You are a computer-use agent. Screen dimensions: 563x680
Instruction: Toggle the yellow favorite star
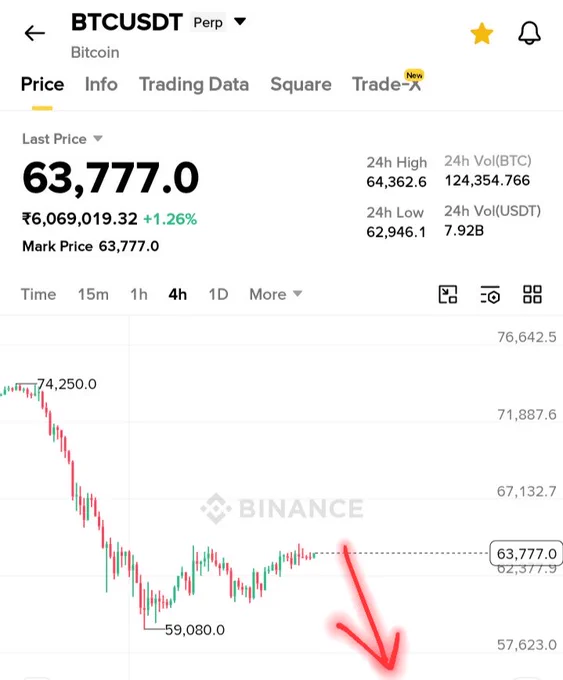coord(481,33)
